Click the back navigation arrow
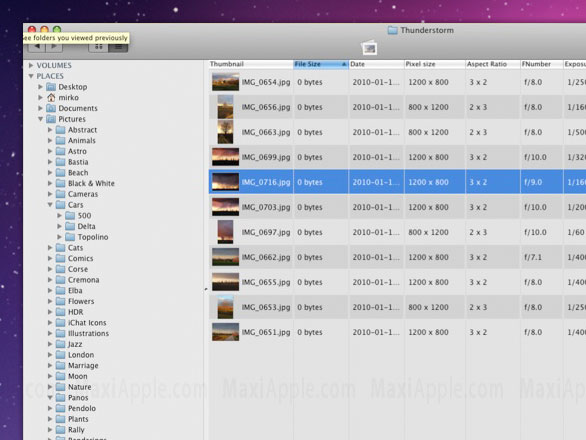Image resolution: width=586 pixels, height=440 pixels. point(37,47)
